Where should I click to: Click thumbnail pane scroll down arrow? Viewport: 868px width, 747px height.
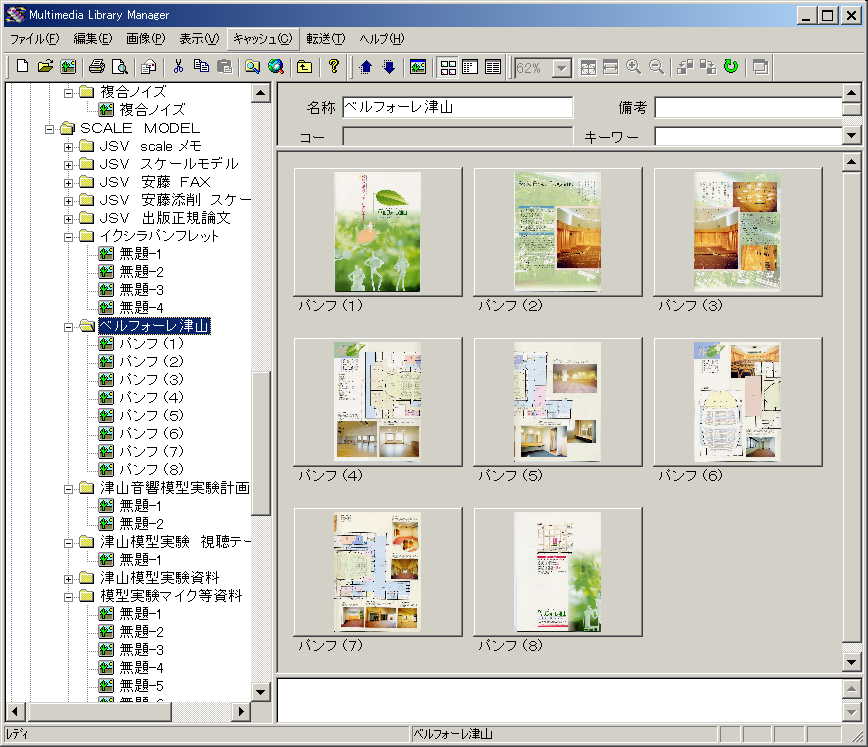[851, 662]
